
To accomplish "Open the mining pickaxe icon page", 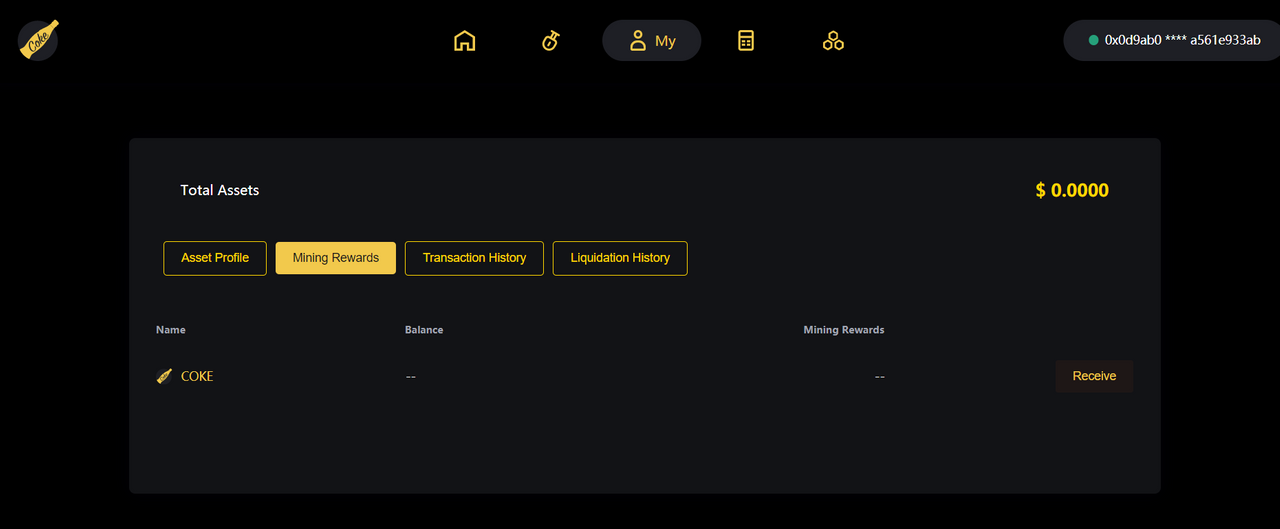I will pos(550,41).
